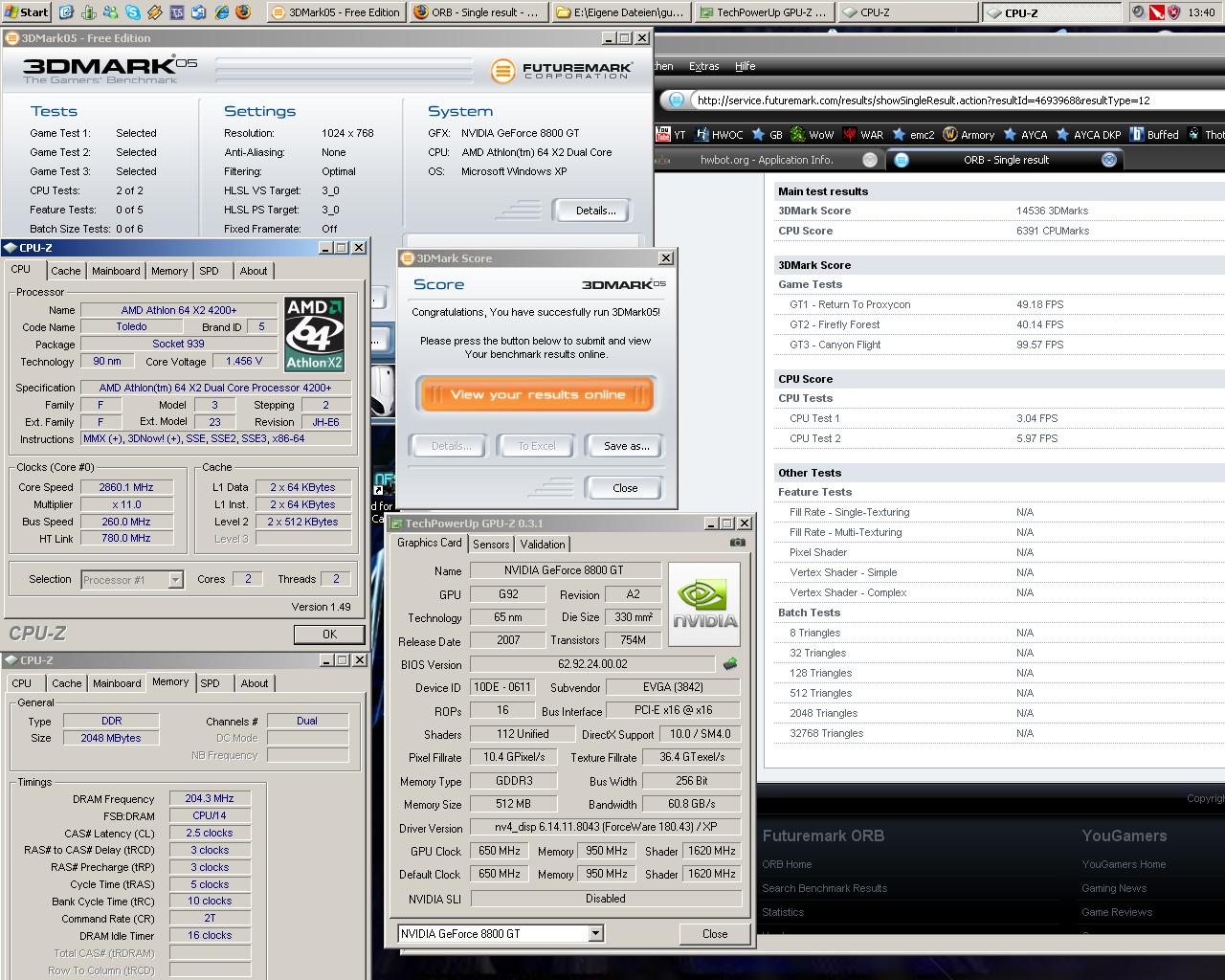Click Save as... in 3DMark Score dialog
This screenshot has height=980, width=1225.
coord(626,446)
